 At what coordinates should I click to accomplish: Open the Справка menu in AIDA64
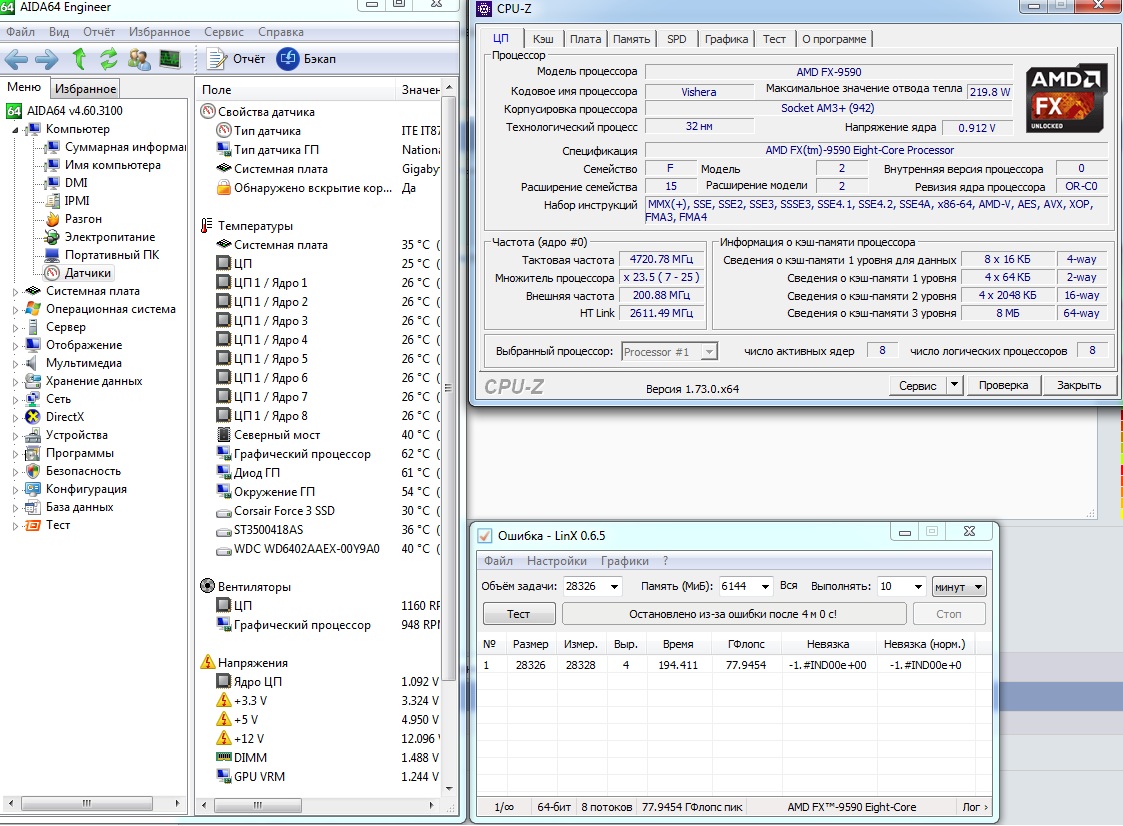(281, 32)
